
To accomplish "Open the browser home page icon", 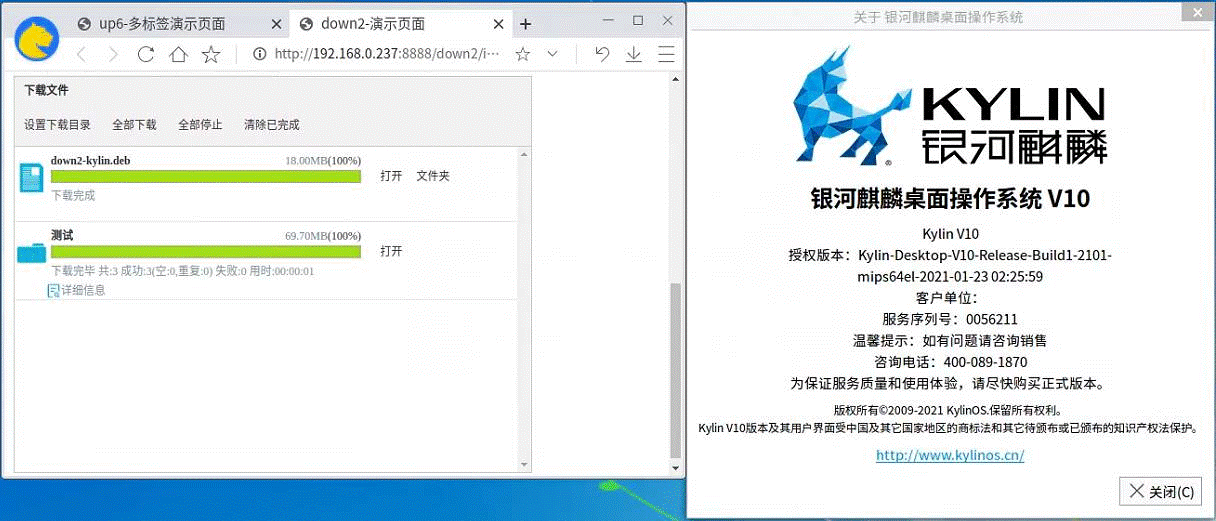I will click(178, 55).
